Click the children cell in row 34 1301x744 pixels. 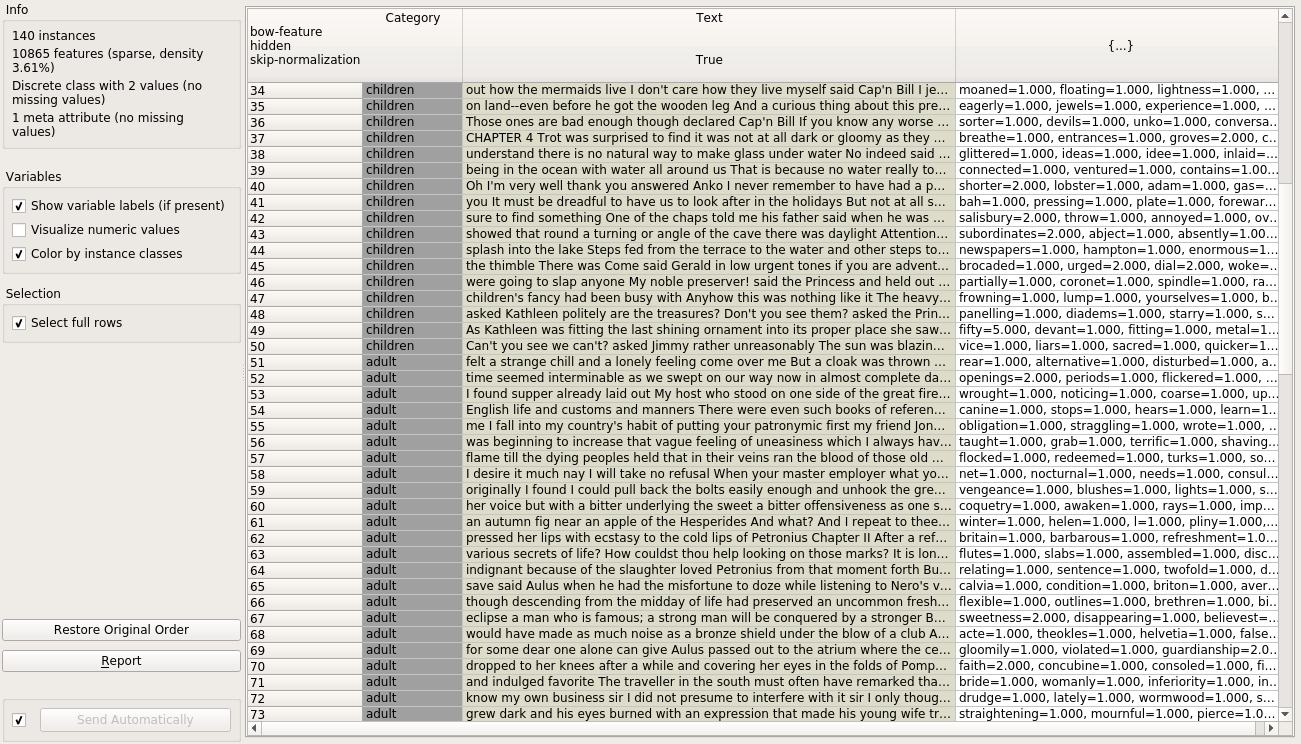tap(412, 90)
